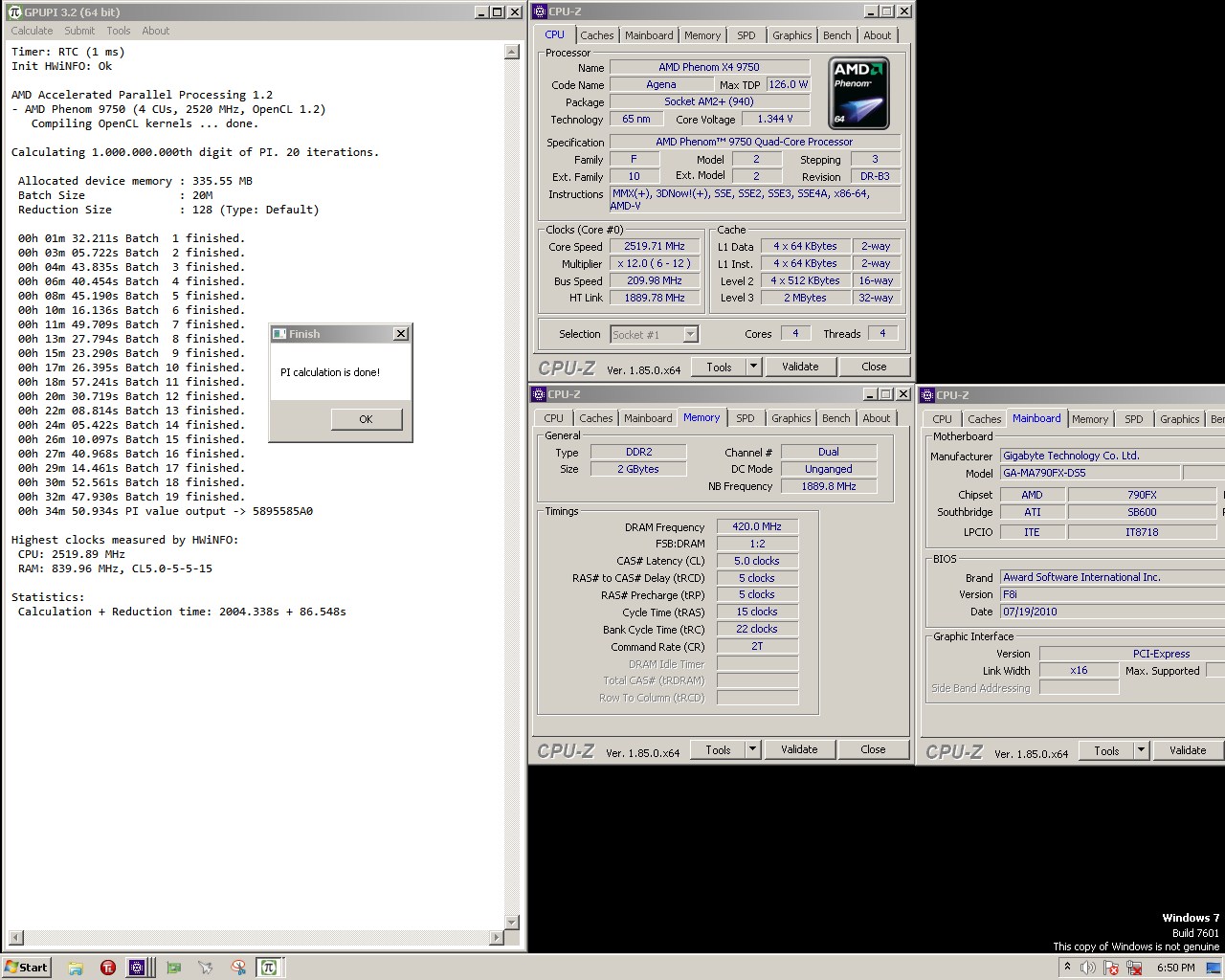The image size is (1225, 980).
Task: Click the mainboard Model field GA-MA790FX-DS5
Action: pyautogui.click(x=1089, y=473)
